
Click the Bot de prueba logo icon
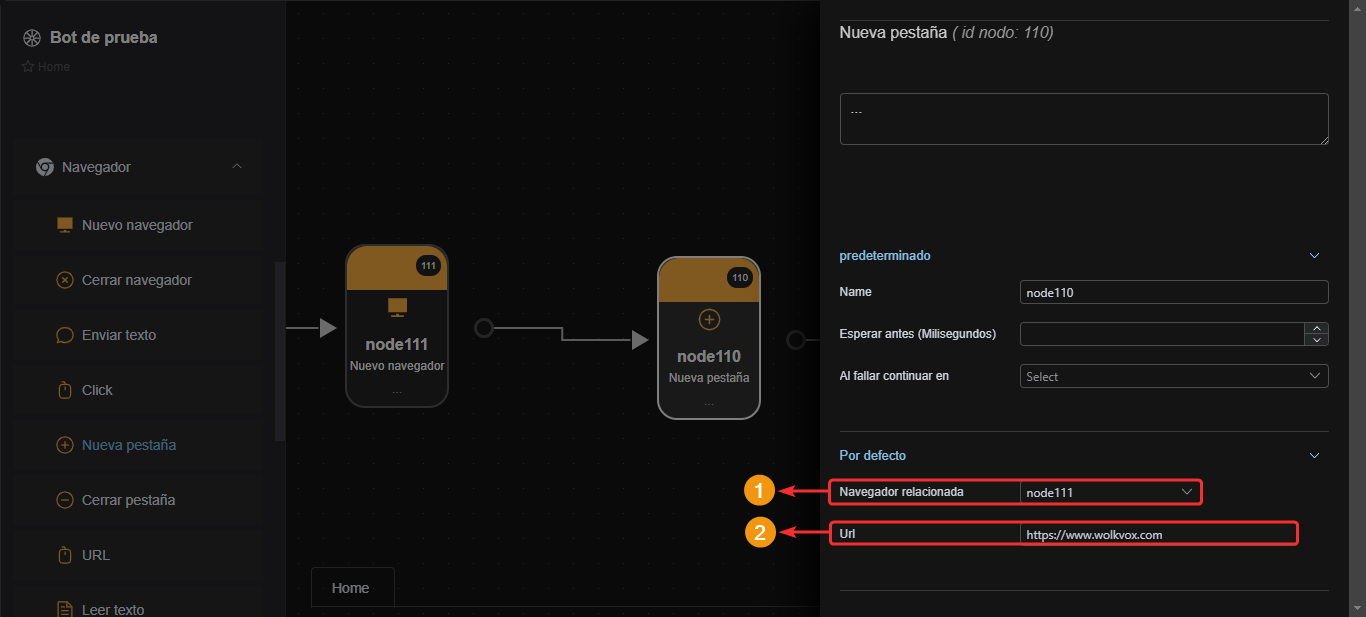(x=31, y=38)
